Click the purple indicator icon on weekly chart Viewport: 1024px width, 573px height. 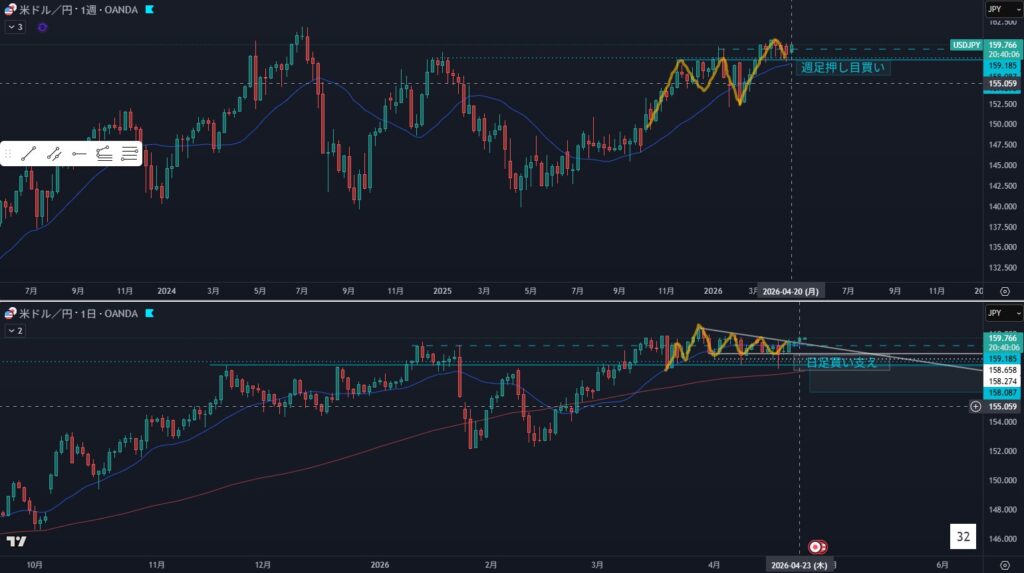pos(42,27)
